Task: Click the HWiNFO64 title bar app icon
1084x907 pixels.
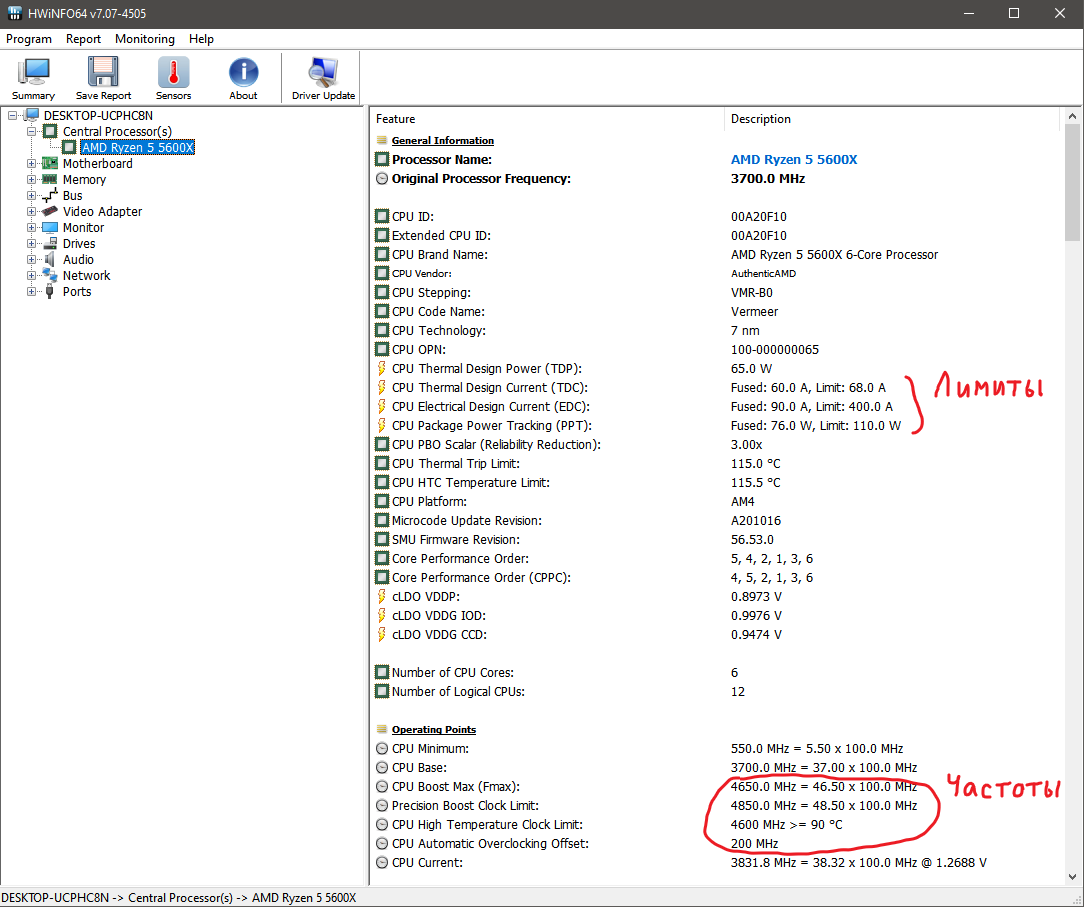Action: click(x=15, y=13)
